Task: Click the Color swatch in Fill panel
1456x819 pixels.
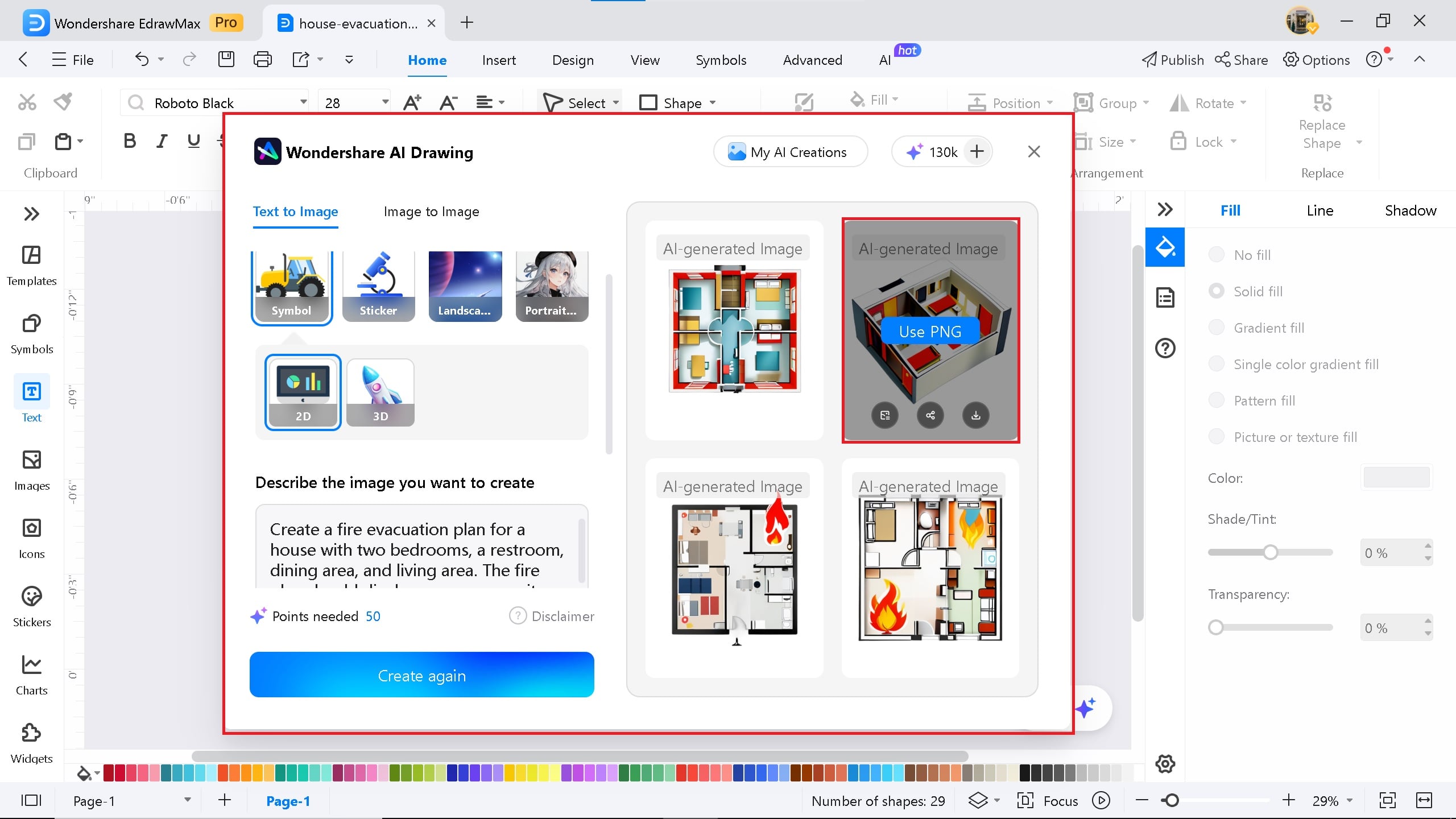Action: (1396, 477)
